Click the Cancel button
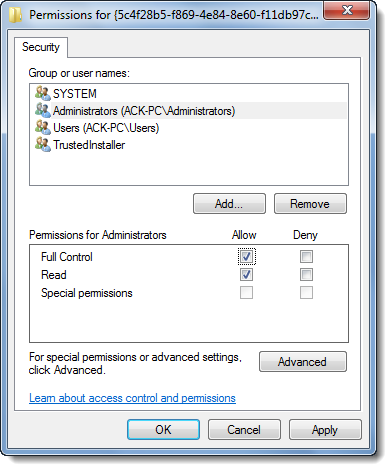The height and width of the screenshot is (471, 392). 244,429
